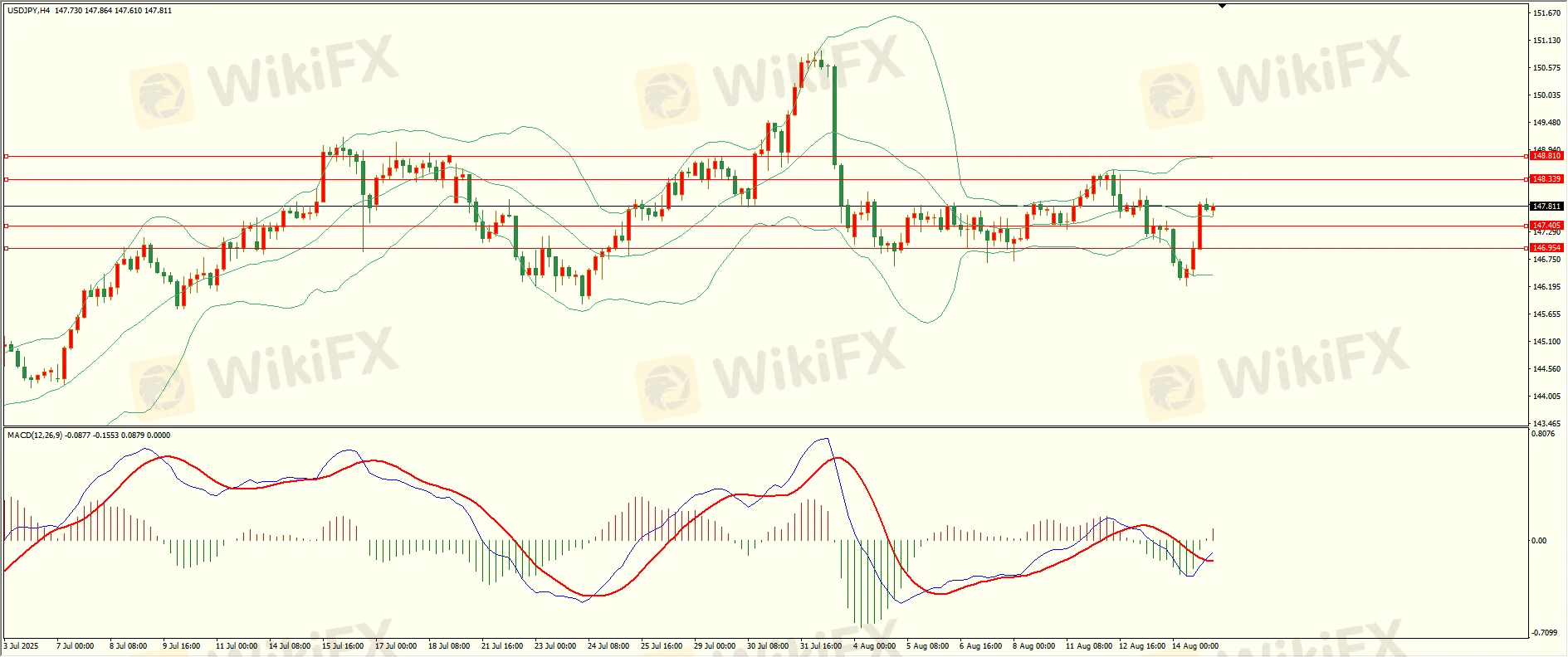The width and height of the screenshot is (1568, 657).
Task: Click the 4 Aug 00:00 time label
Action: [874, 646]
